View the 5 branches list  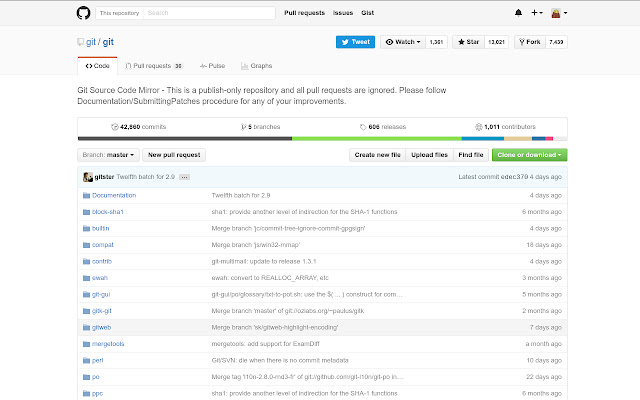tap(260, 127)
